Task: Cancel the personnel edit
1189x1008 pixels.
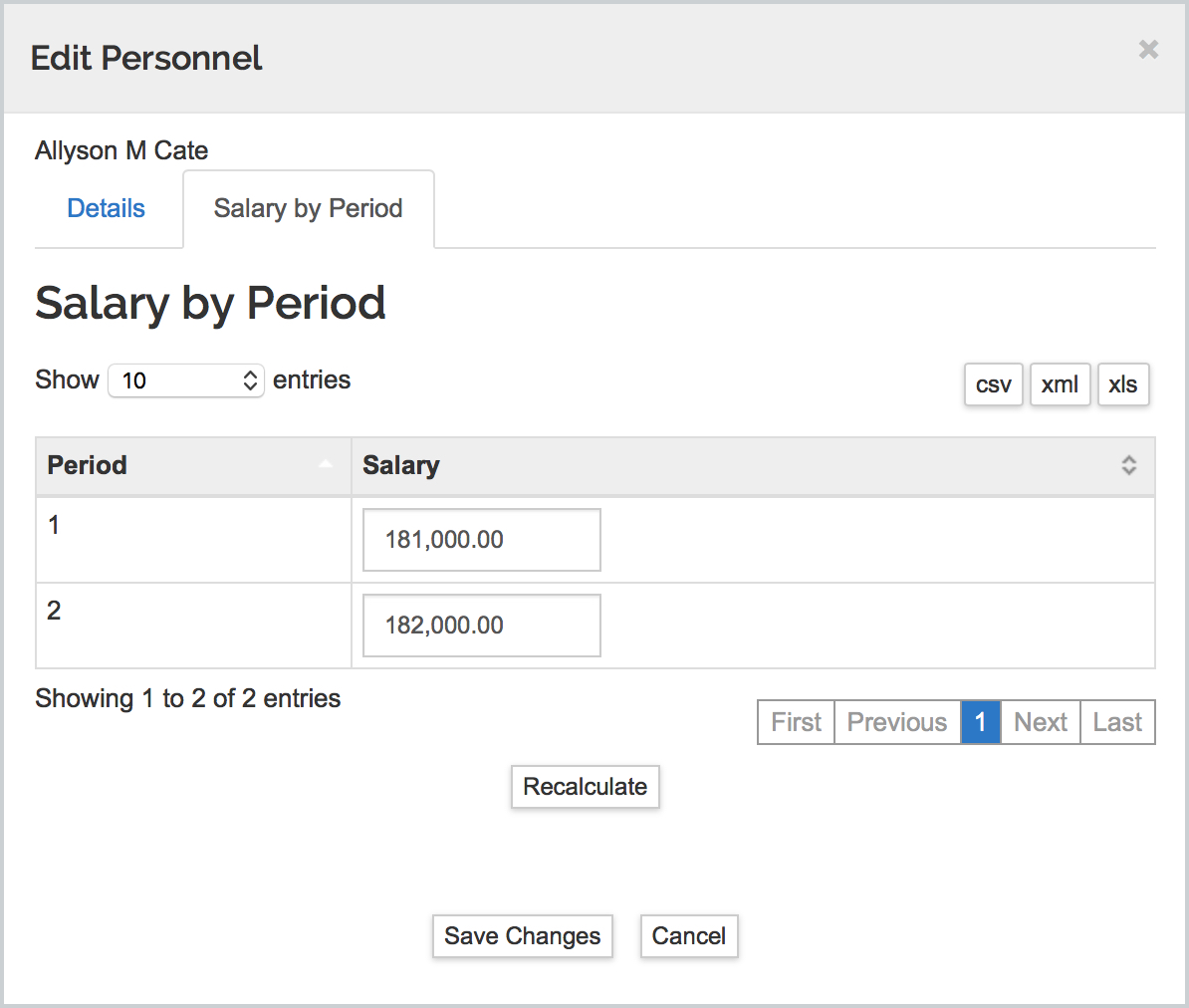Action: (688, 936)
